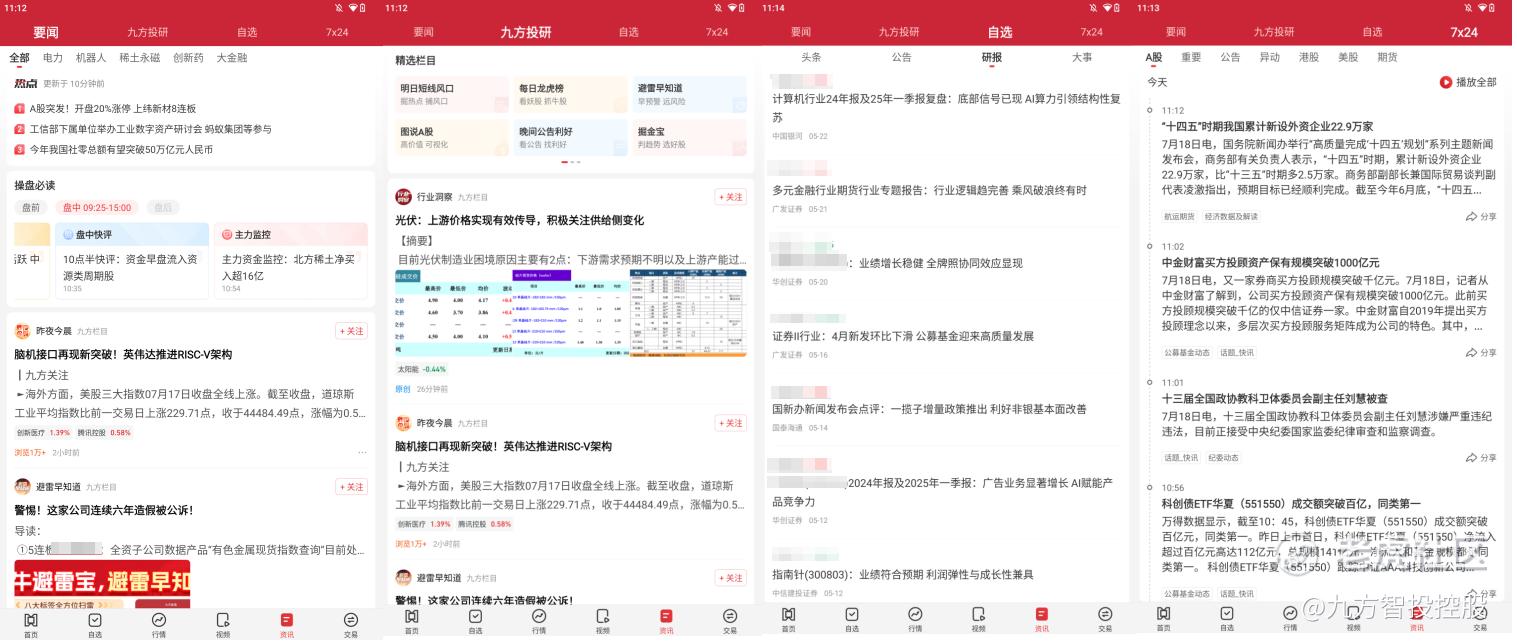Open the 明日短线风口 featured column card
This screenshot has width=1517, height=642.
tap(451, 94)
